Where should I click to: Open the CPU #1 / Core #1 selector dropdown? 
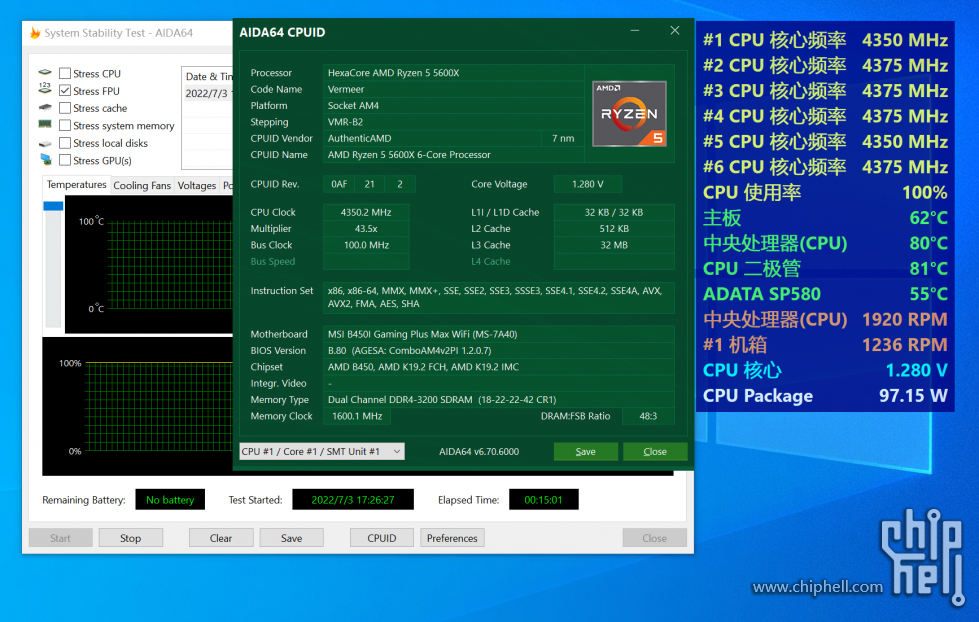click(322, 452)
